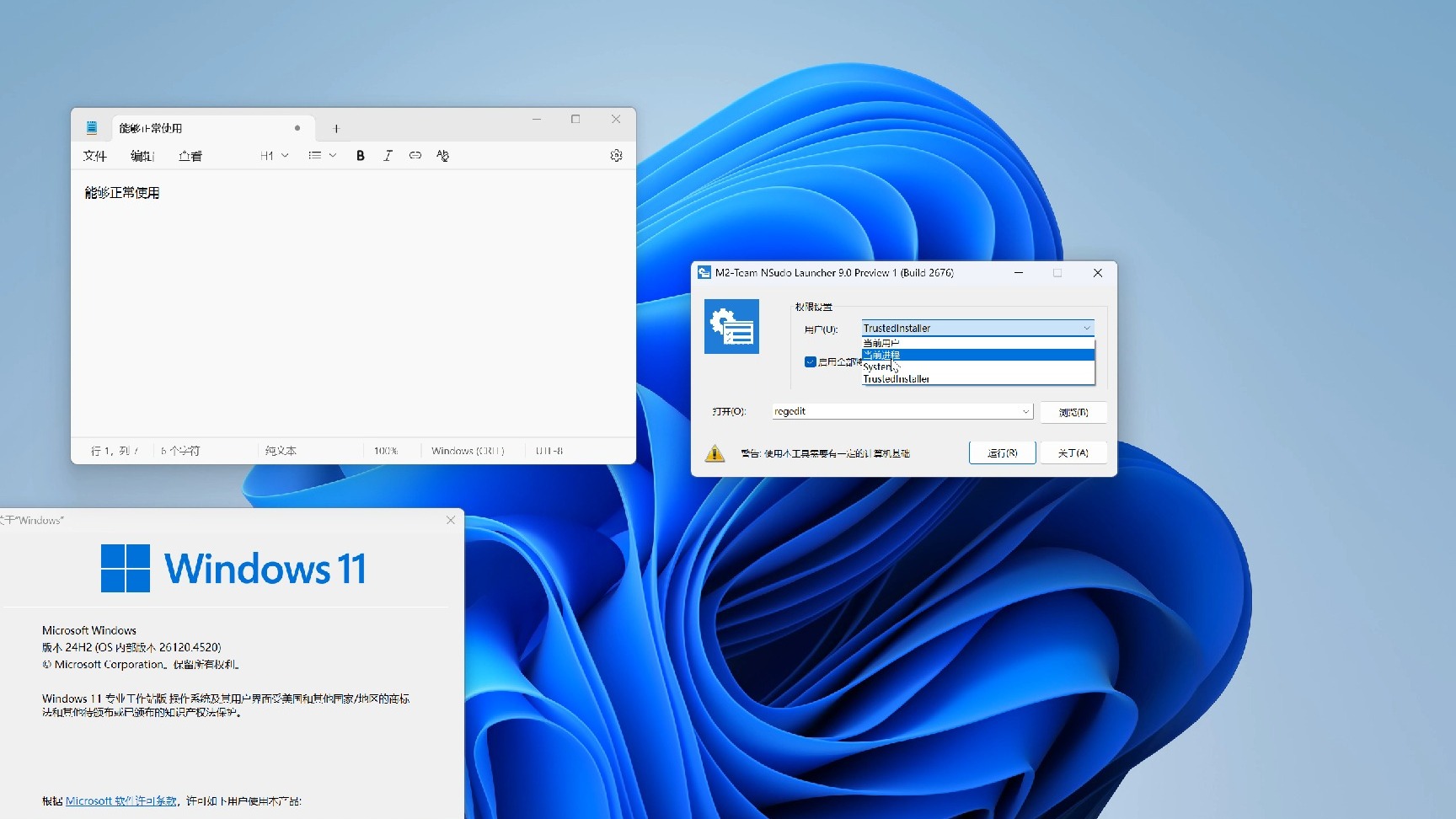Click the Microsoft Corporation copyright line

[141, 665]
